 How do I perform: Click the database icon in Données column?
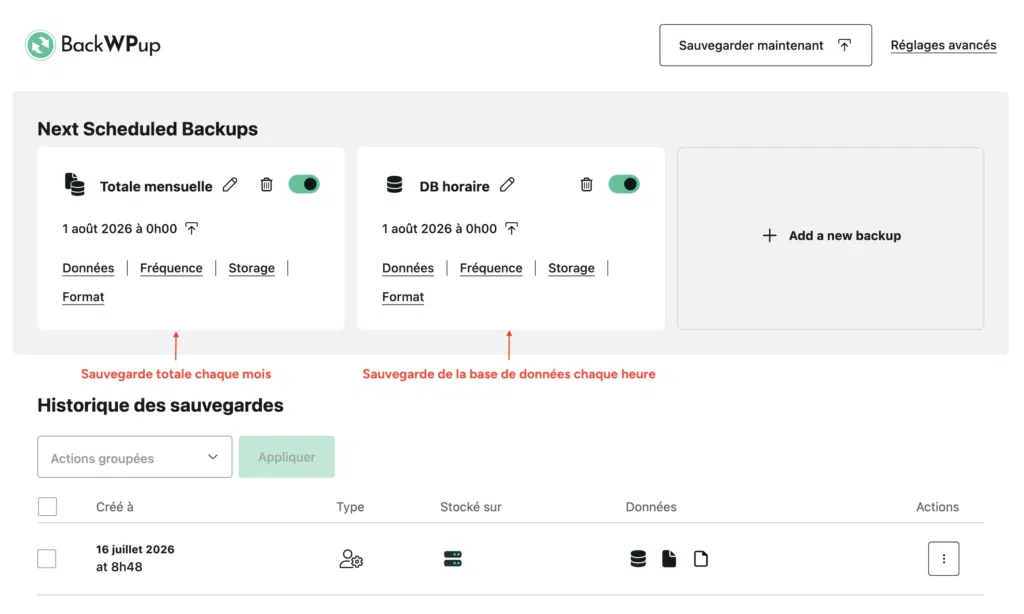click(638, 558)
